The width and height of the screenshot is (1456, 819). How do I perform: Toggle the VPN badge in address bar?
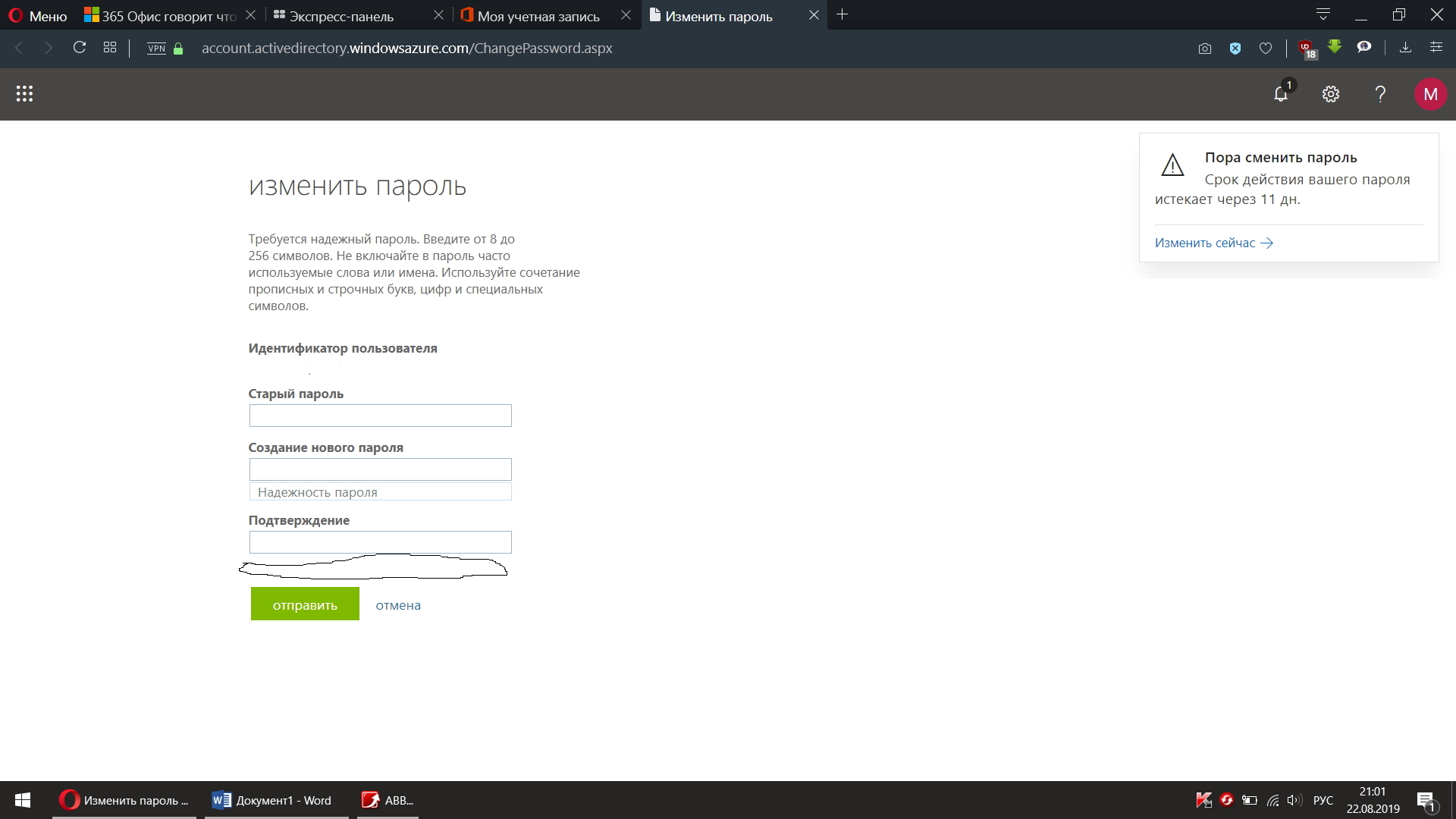pyautogui.click(x=157, y=49)
